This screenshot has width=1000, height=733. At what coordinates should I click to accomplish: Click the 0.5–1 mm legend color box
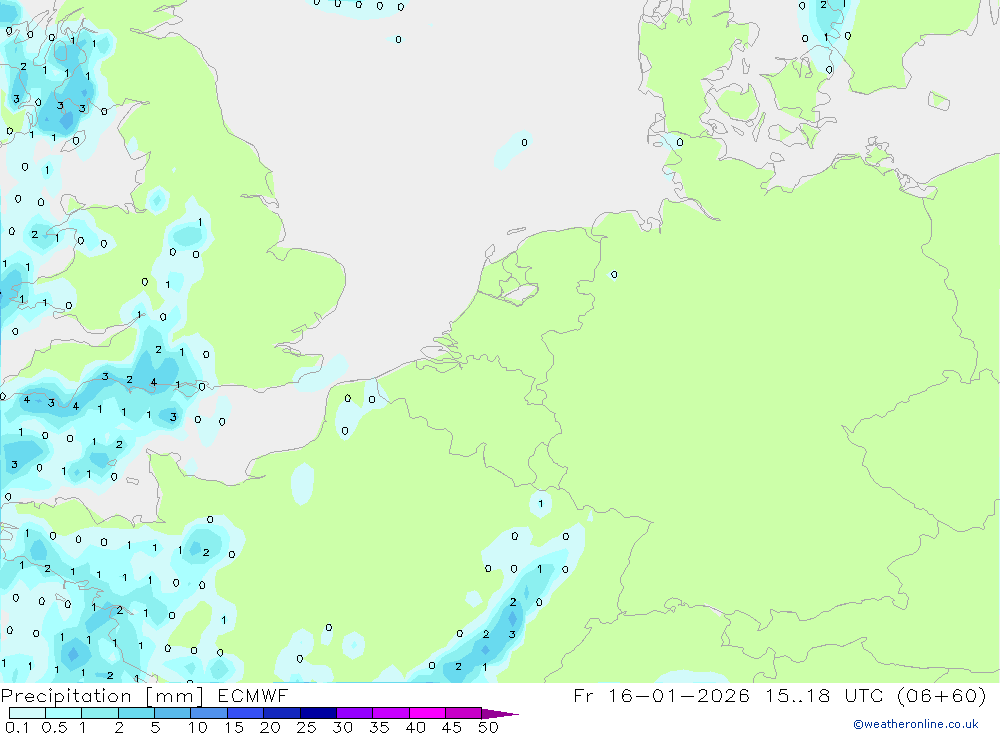tap(64, 713)
